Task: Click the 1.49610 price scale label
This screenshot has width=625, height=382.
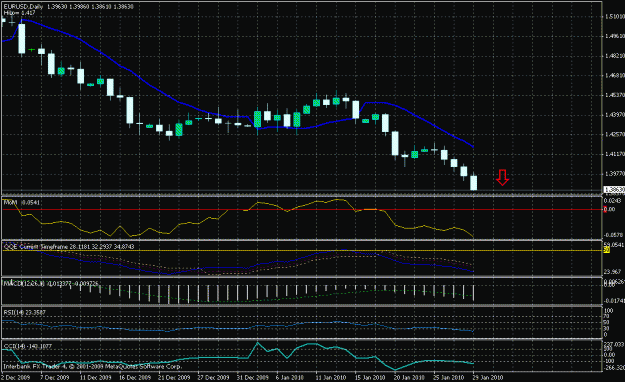Action: click(614, 36)
